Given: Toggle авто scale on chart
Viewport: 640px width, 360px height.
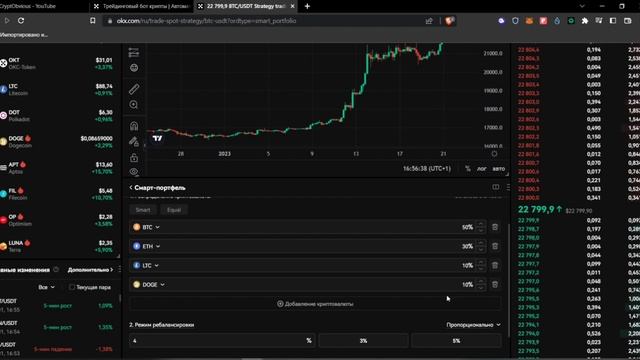Looking at the screenshot, I should 498,169.
